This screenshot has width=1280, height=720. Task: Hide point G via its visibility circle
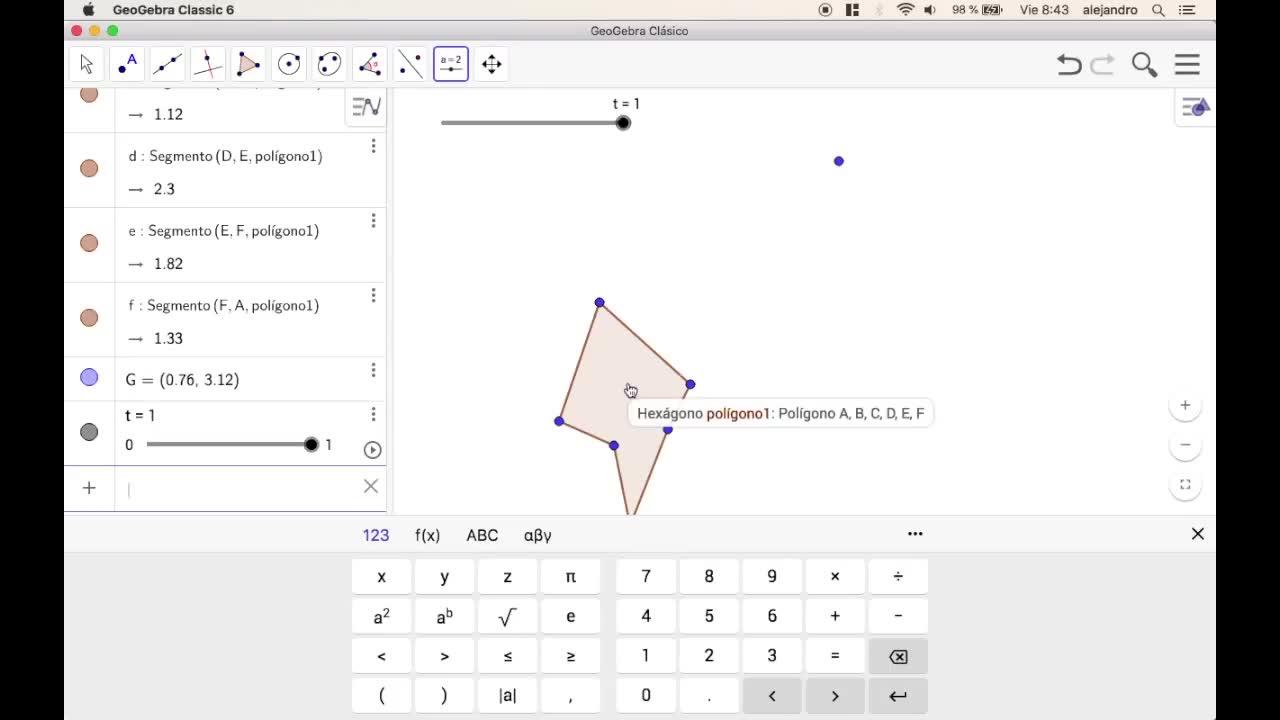pyautogui.click(x=89, y=377)
